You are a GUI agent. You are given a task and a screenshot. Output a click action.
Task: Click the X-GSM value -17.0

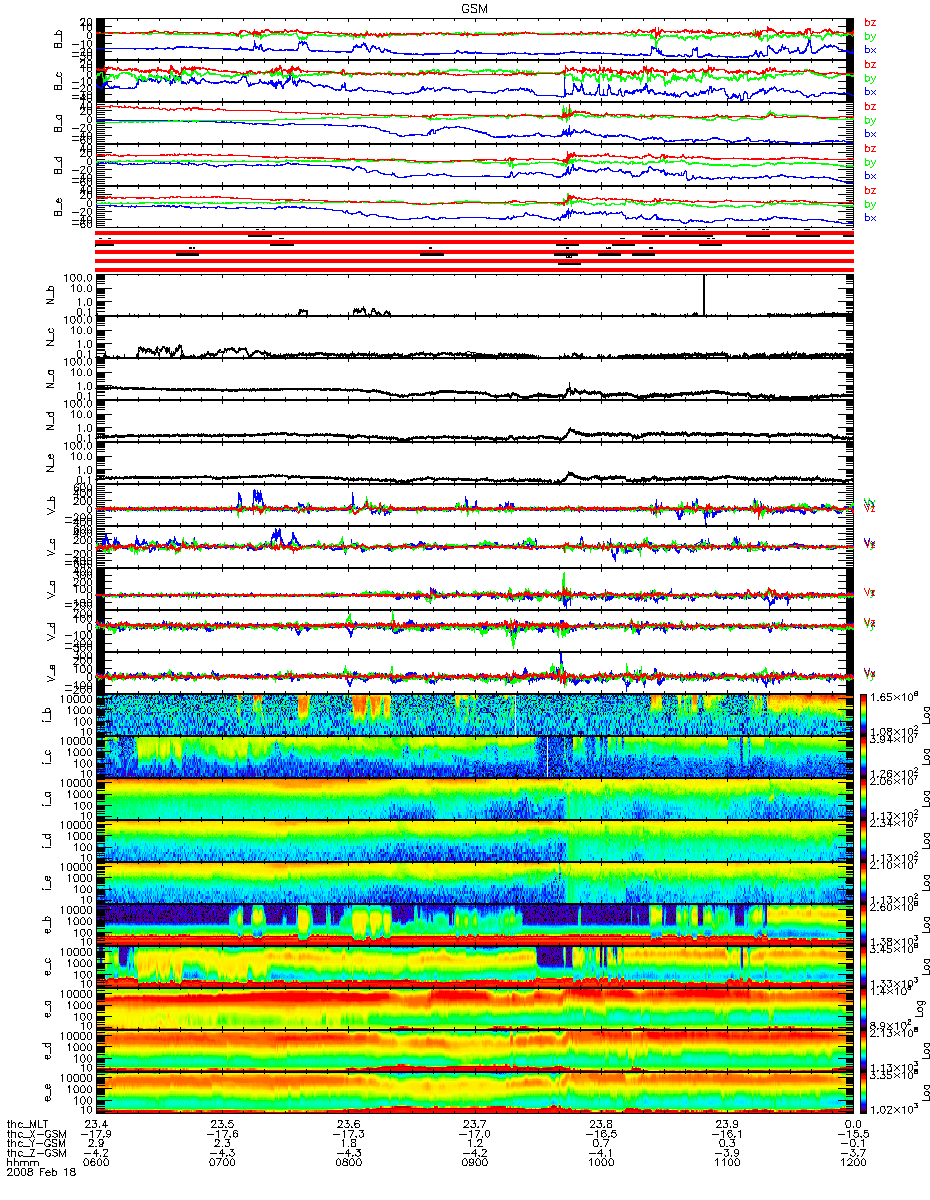476,1135
